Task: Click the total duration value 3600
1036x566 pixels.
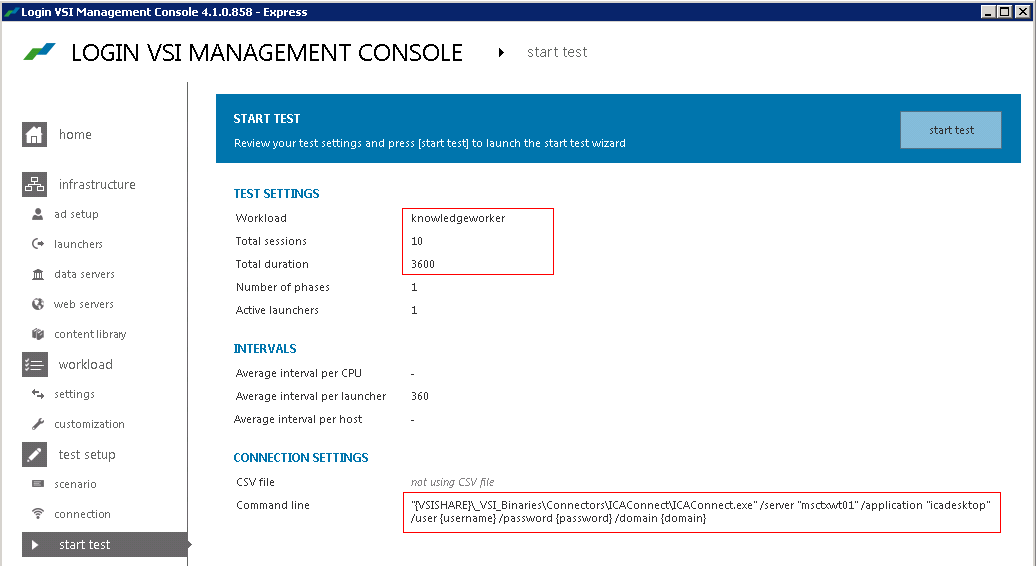Action: 423,264
